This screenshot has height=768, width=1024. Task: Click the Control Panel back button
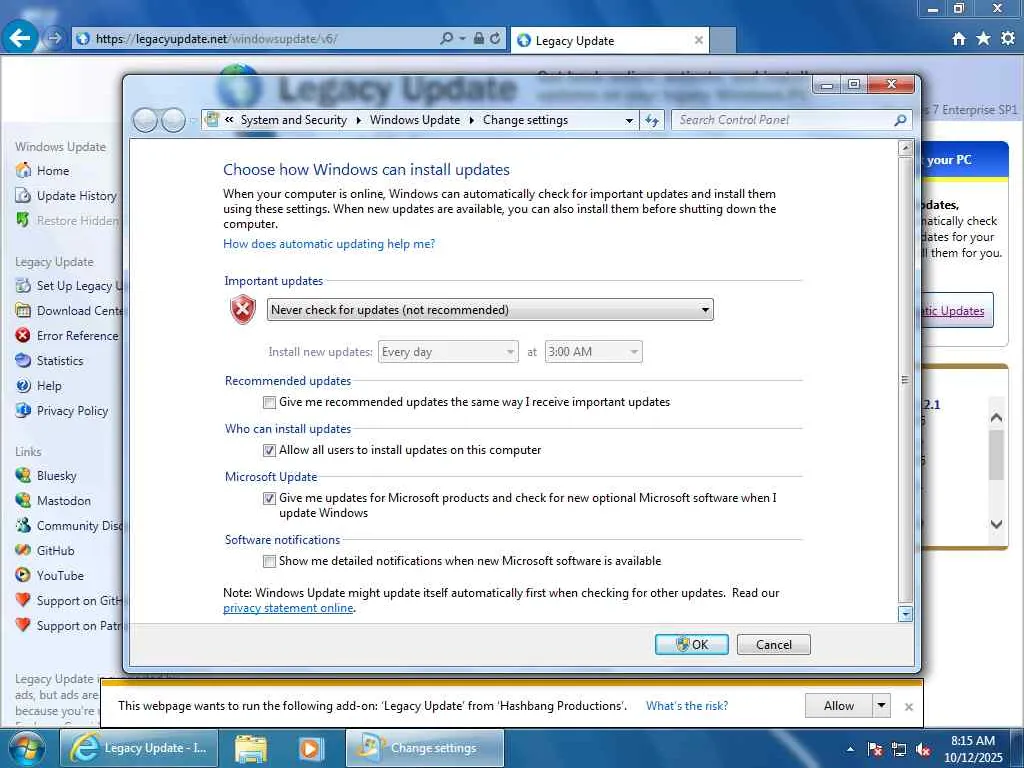click(x=145, y=120)
